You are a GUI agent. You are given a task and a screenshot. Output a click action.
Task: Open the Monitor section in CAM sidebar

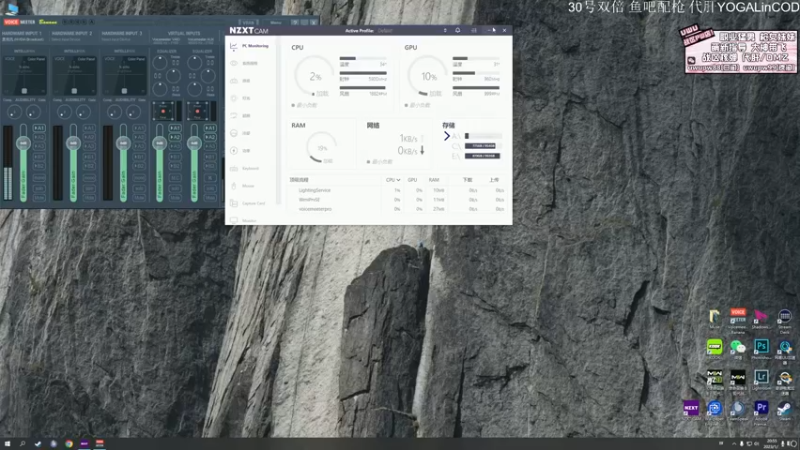coord(244,220)
